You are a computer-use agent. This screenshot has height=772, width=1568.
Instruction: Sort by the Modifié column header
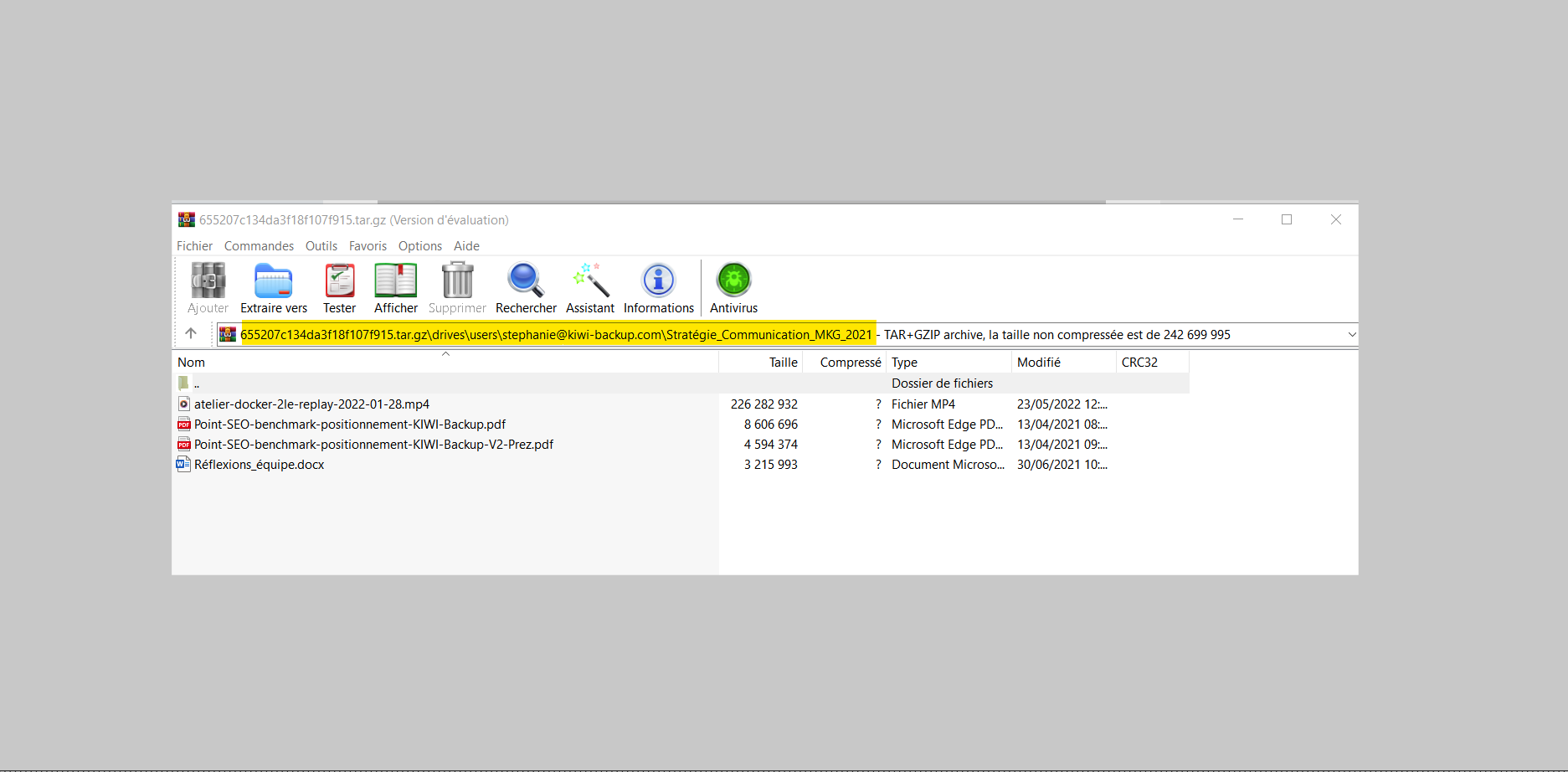click(x=1064, y=363)
